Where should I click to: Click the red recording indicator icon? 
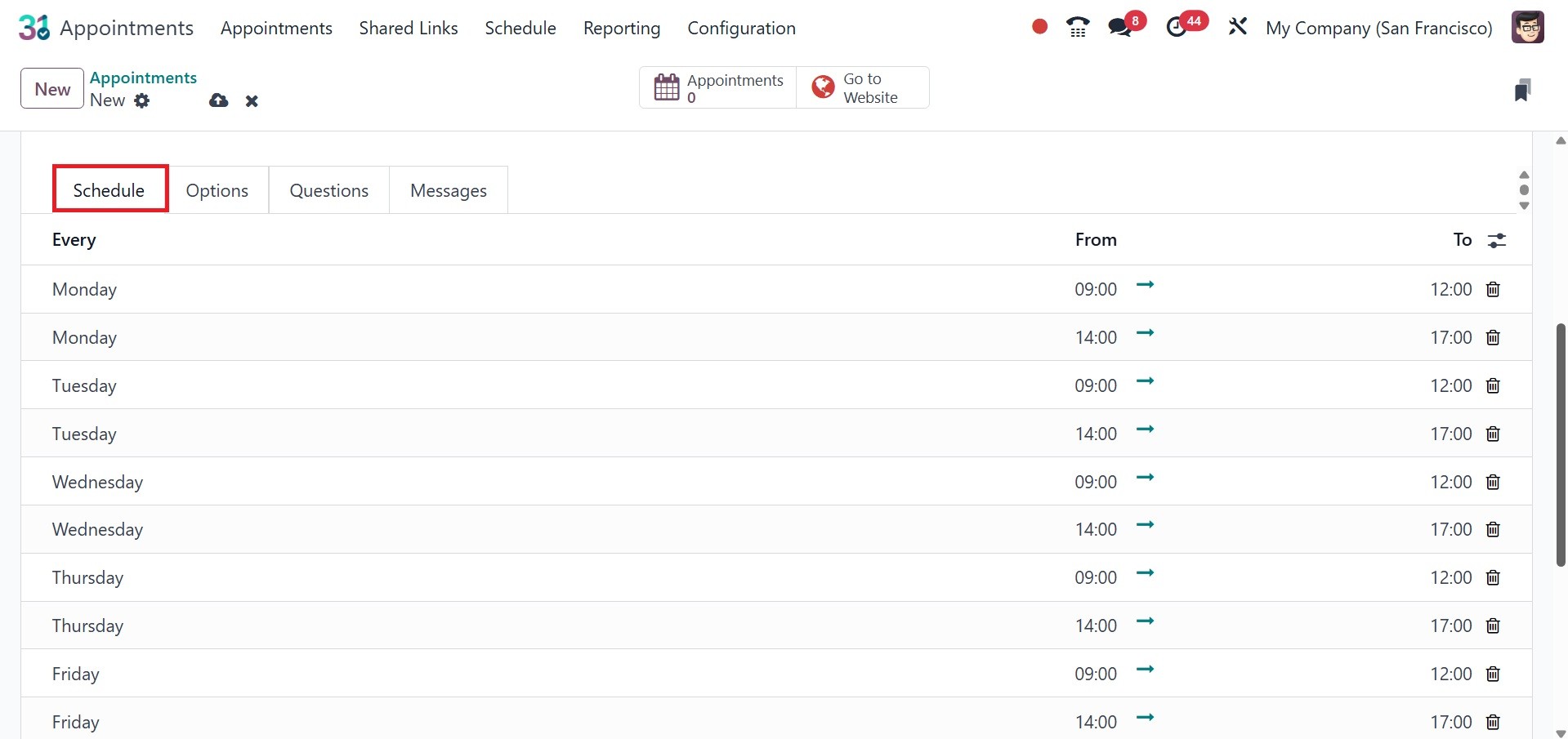click(x=1039, y=27)
